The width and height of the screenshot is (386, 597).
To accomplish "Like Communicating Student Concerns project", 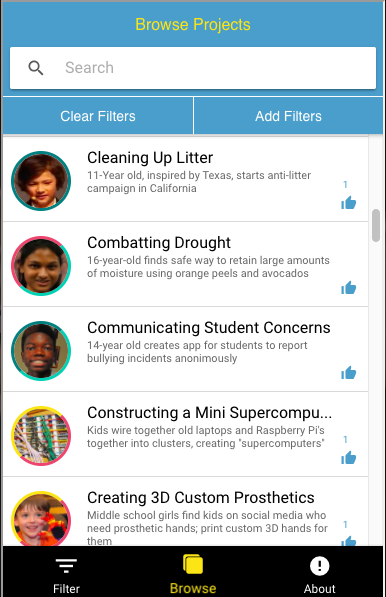I will point(348,372).
